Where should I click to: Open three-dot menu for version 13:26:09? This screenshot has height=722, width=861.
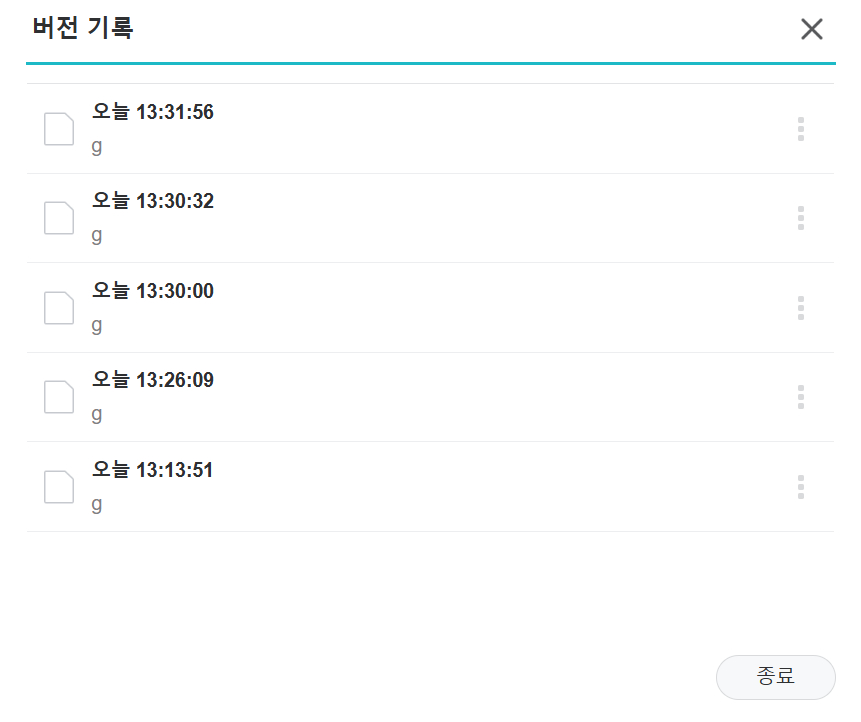coord(801,397)
